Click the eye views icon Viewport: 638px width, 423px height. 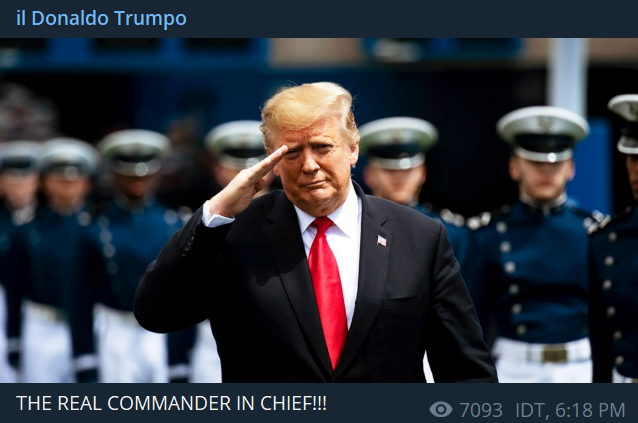point(441,409)
